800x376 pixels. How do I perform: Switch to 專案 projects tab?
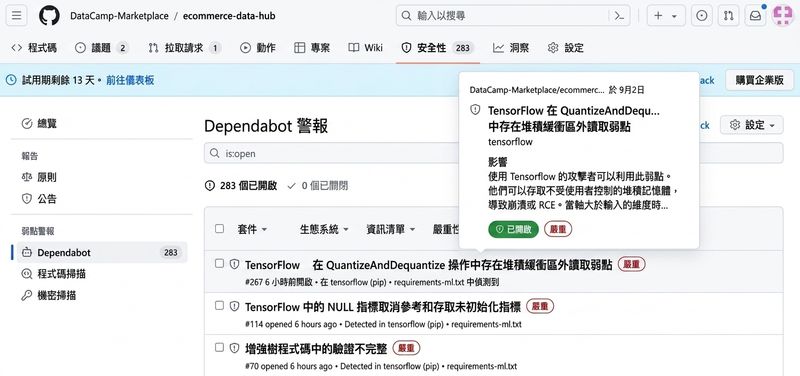[312, 48]
